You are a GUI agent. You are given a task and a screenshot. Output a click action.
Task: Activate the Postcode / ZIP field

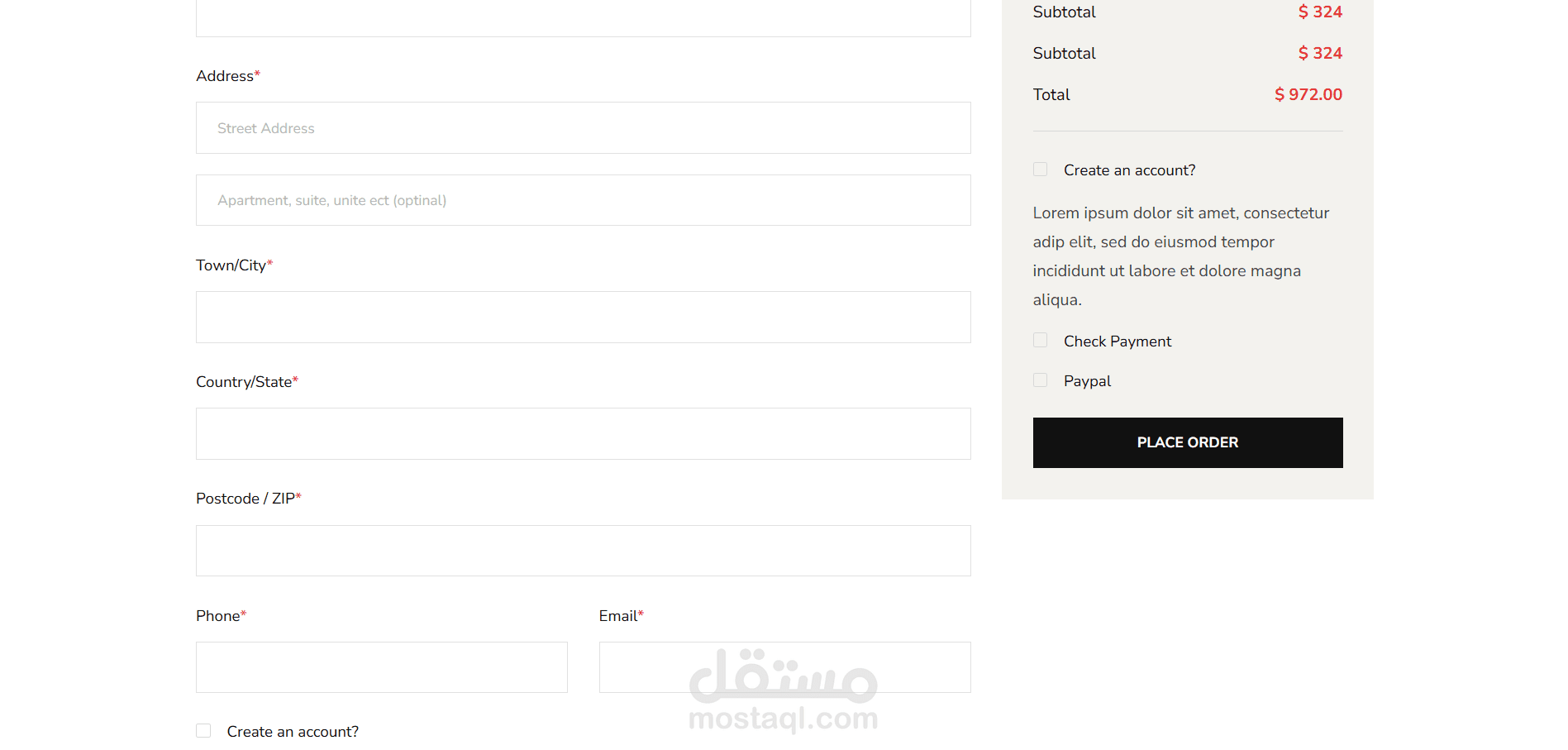[583, 551]
